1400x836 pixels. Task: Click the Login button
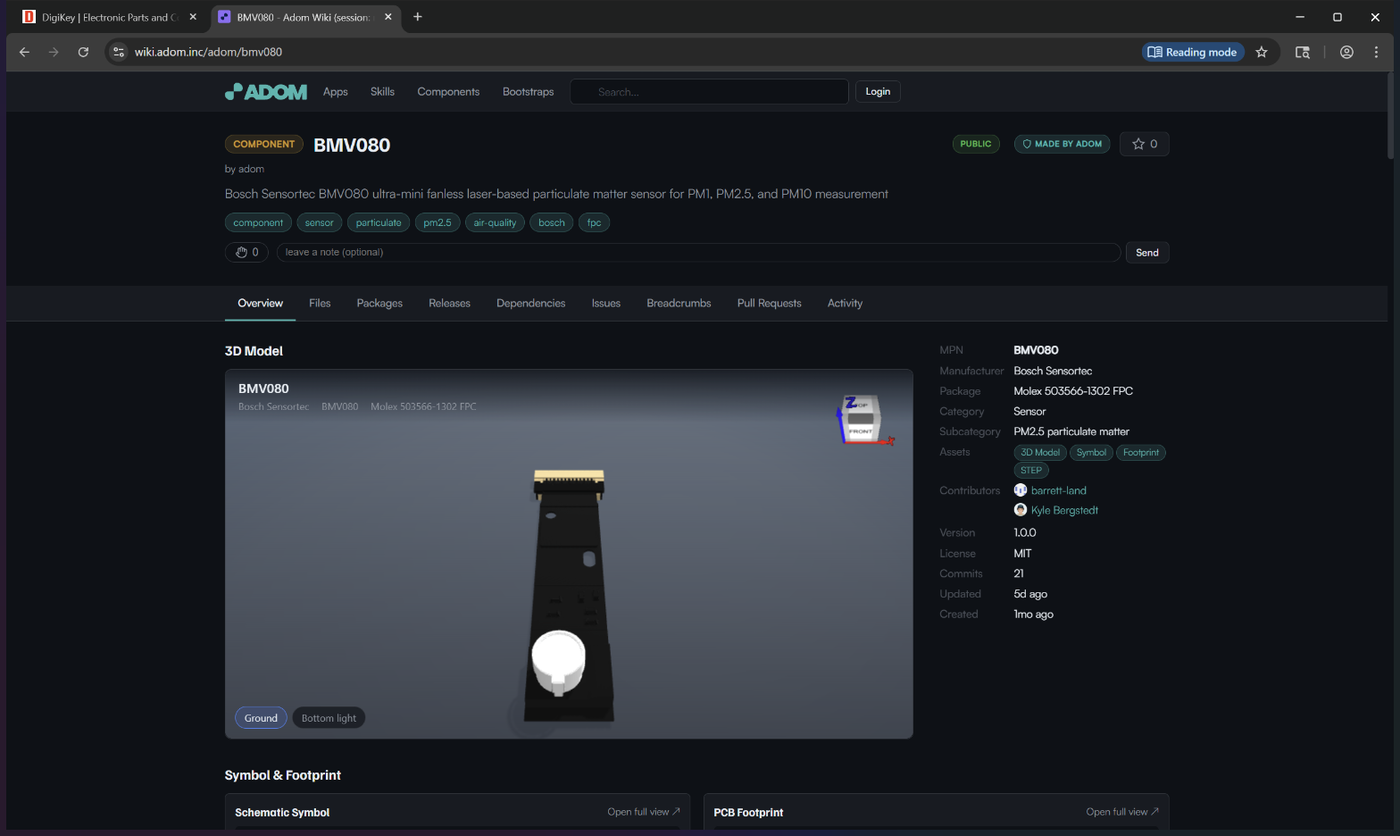coord(878,91)
